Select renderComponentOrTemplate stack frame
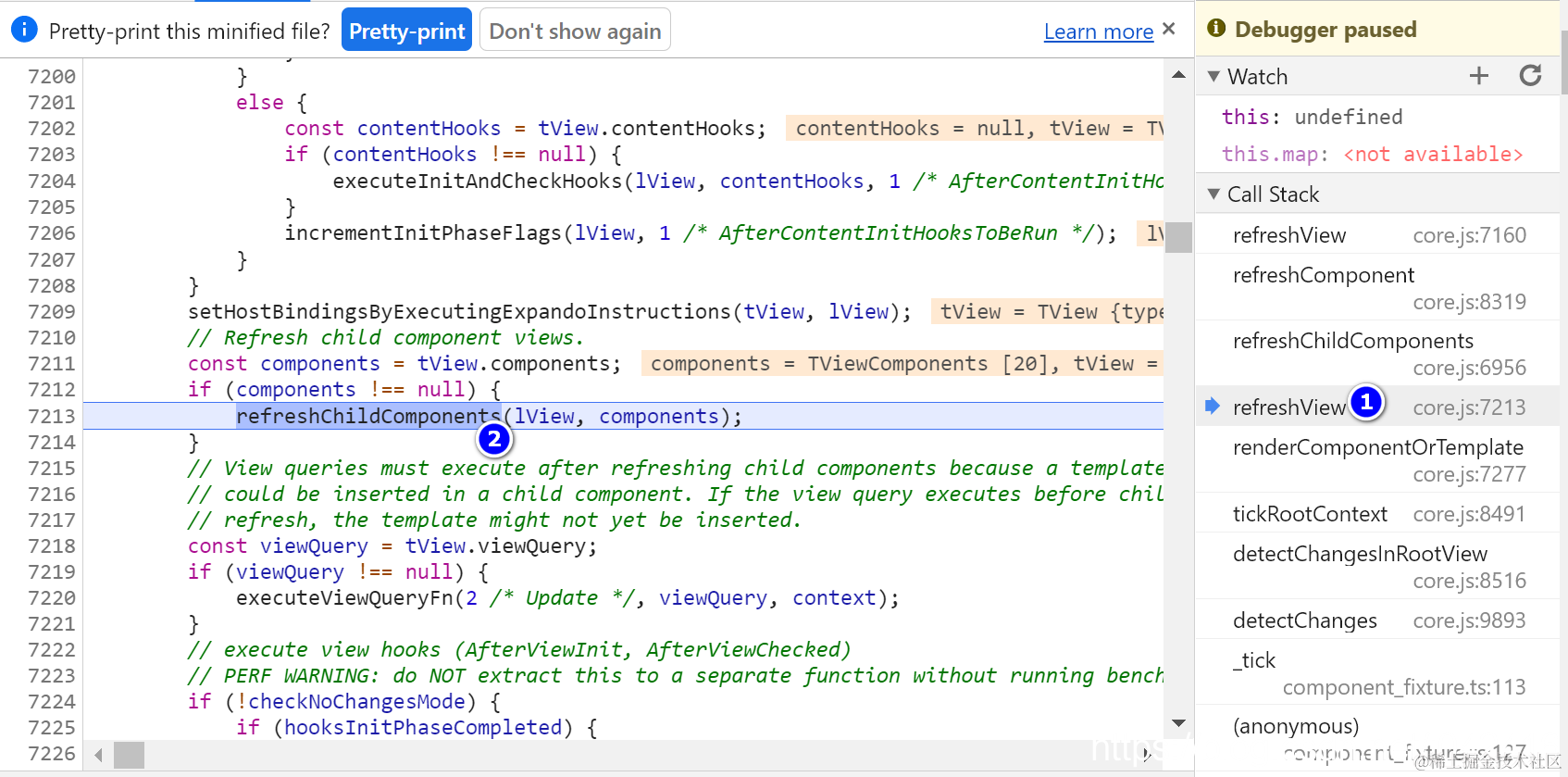 (x=1378, y=460)
